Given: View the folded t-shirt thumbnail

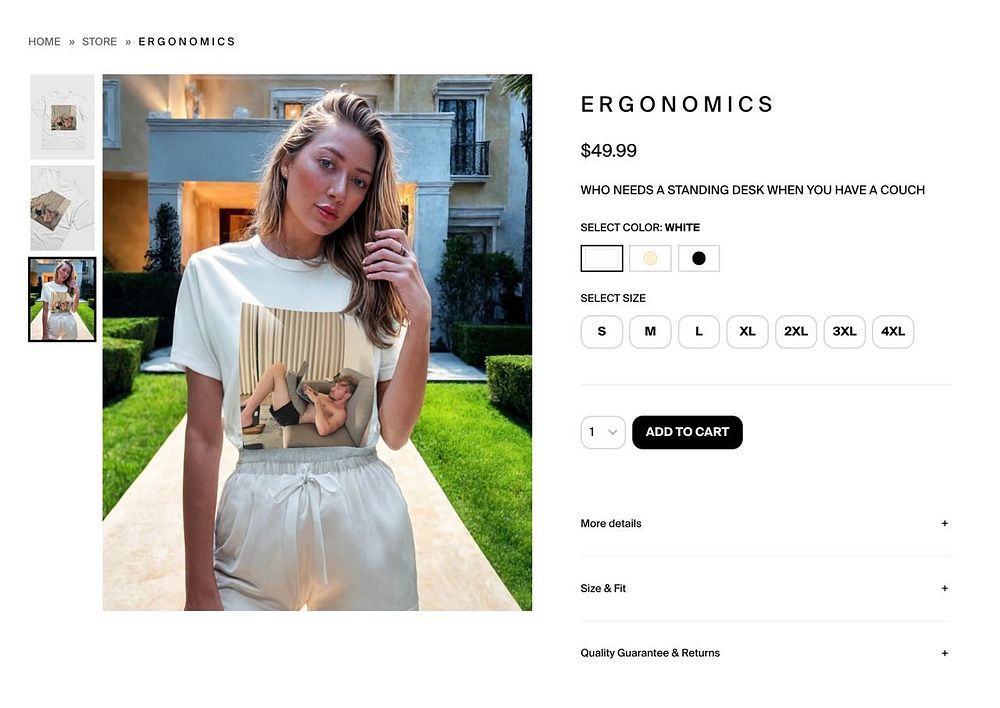Looking at the screenshot, I should coord(62,208).
